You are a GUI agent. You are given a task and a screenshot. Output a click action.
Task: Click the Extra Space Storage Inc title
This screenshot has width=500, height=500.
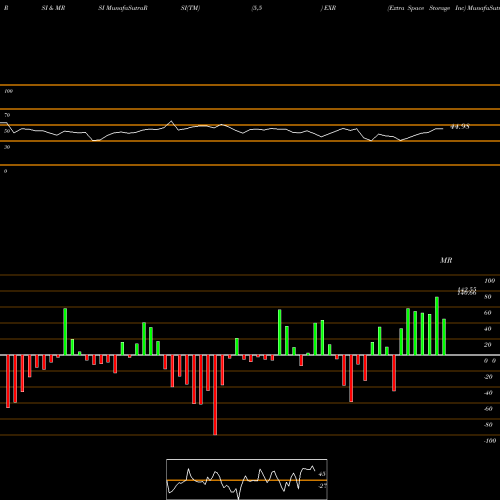426,8
